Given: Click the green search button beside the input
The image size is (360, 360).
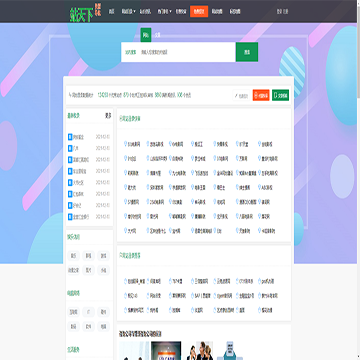Looking at the screenshot, I should [247, 52].
